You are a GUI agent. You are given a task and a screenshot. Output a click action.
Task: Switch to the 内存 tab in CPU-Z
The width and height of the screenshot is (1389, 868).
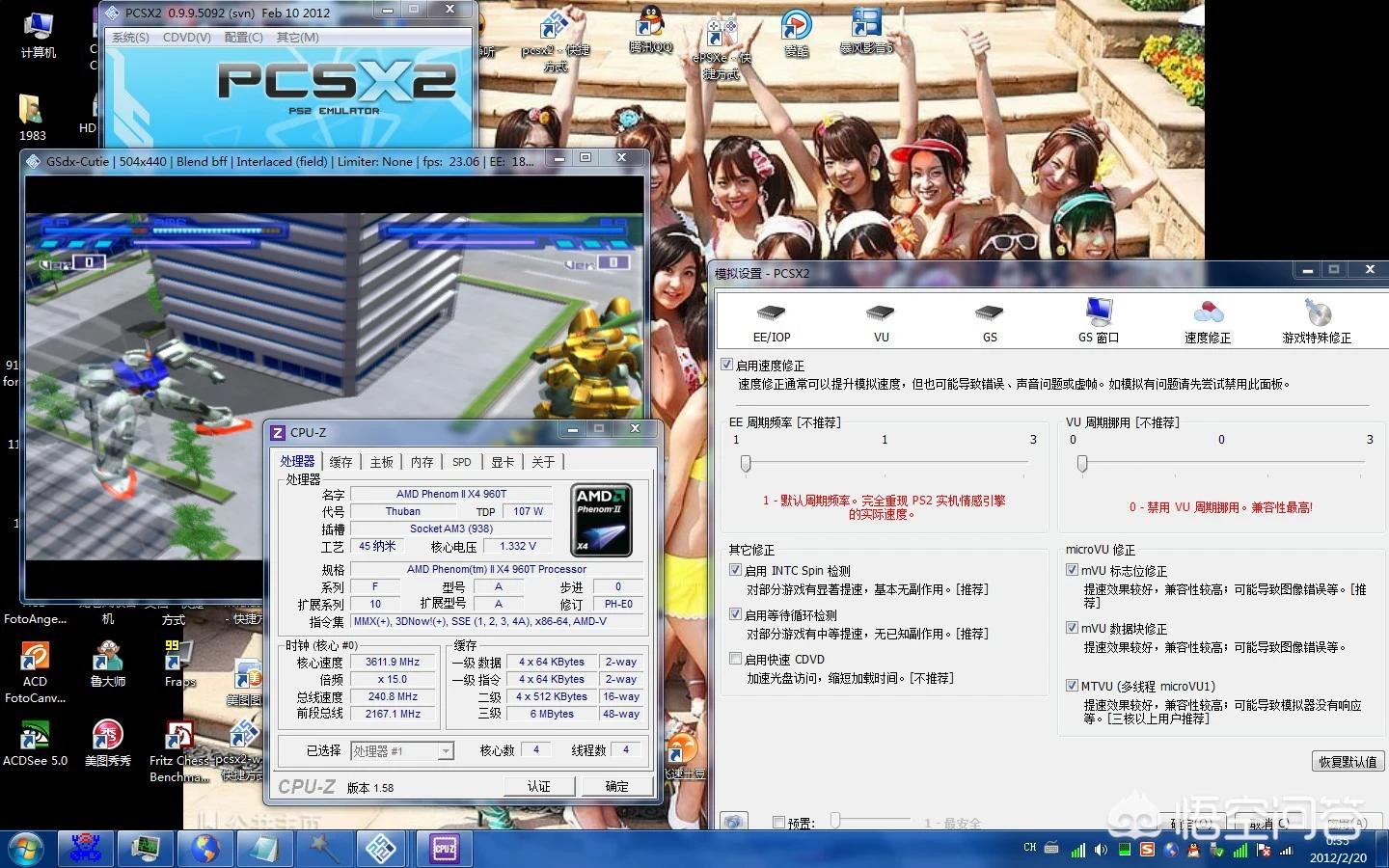422,462
